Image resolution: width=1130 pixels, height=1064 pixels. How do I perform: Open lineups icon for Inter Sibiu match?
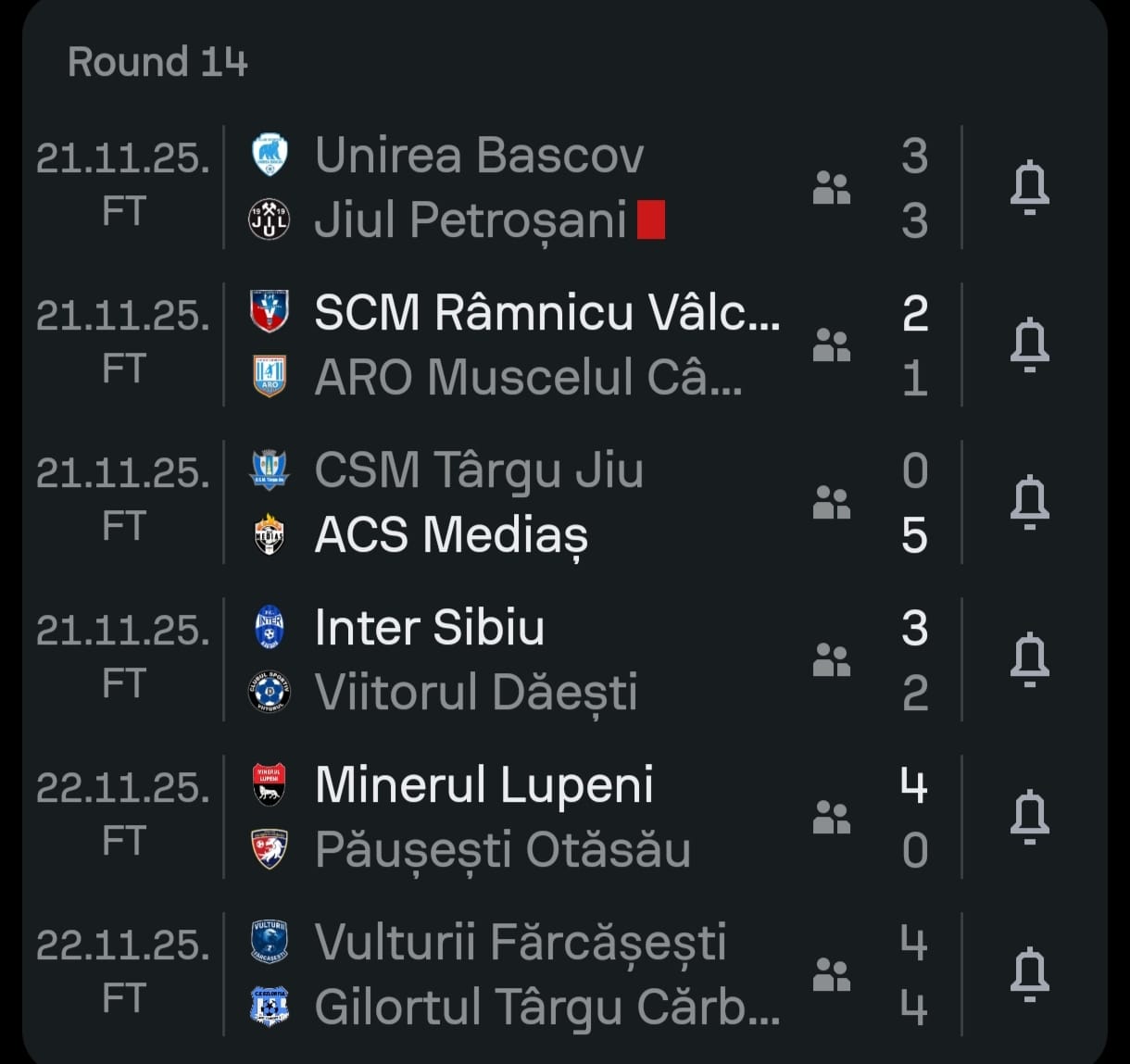coord(831,659)
